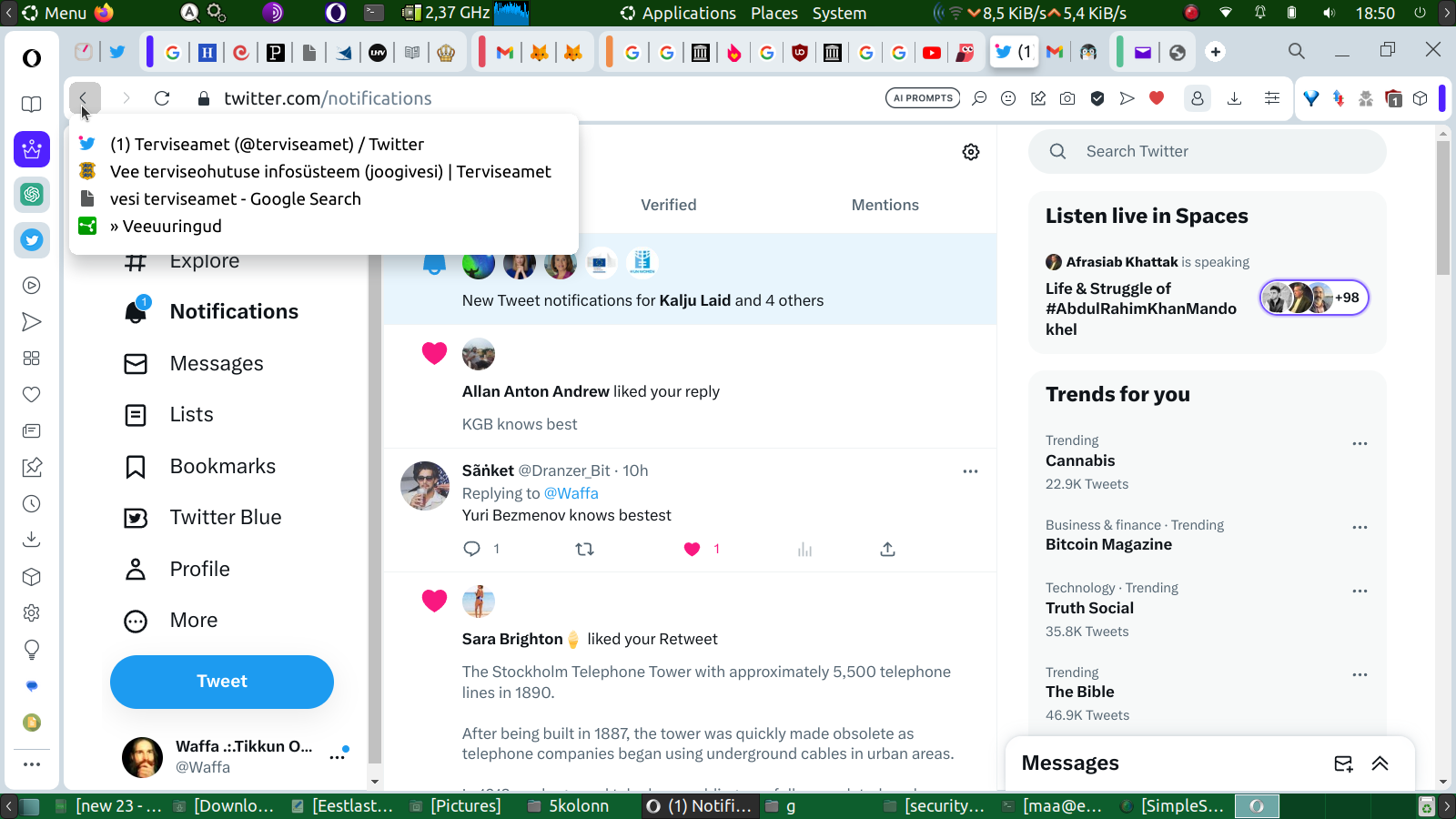This screenshot has width=1456, height=819.
Task: Open more menu on Sañket's tweet
Action: (x=970, y=471)
